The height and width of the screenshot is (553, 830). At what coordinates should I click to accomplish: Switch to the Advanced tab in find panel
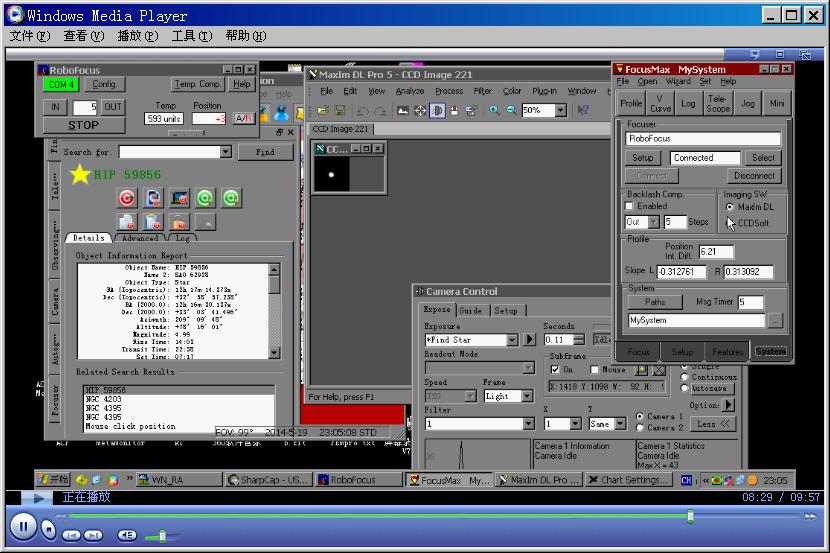pos(140,238)
